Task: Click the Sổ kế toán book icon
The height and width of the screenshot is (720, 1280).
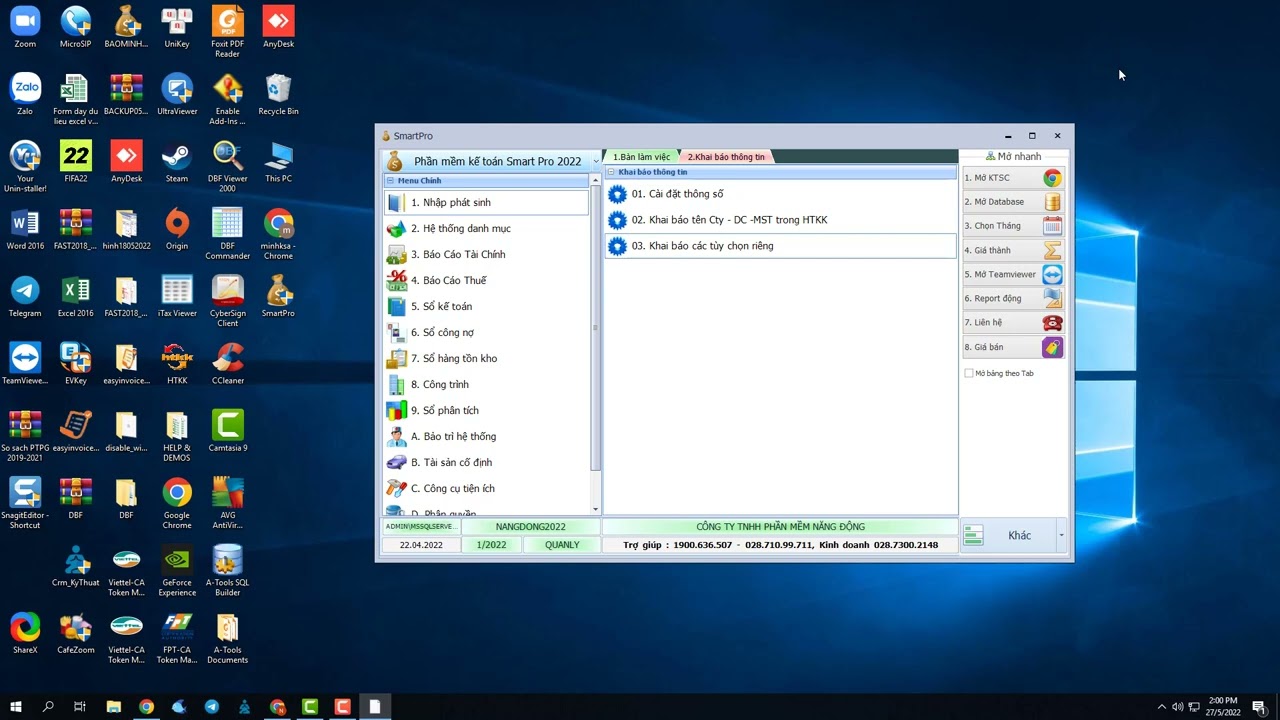Action: 396,307
